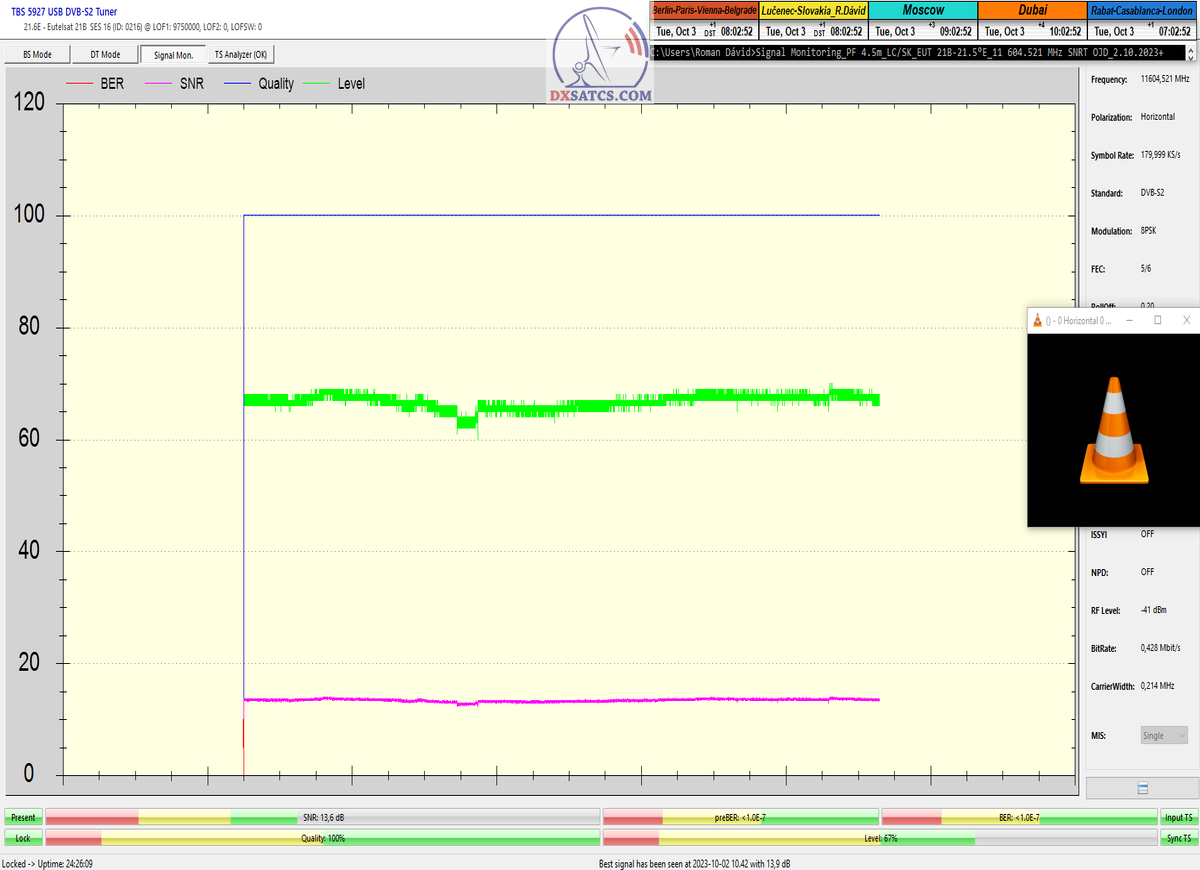Click the DXSATCS.COM satellite dish logo
The height and width of the screenshot is (870, 1200).
(600, 58)
